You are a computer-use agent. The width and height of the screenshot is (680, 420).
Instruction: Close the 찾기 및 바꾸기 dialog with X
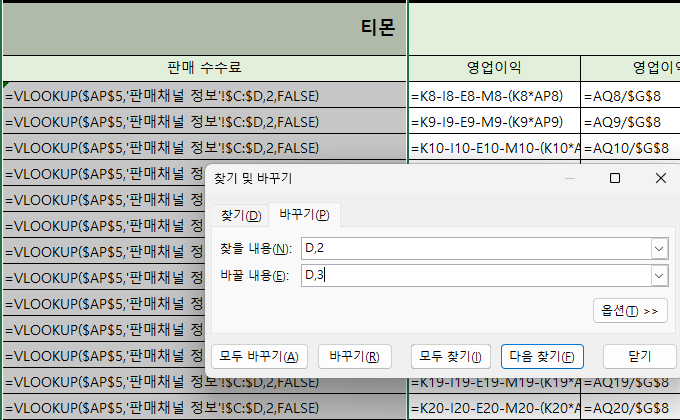(661, 178)
